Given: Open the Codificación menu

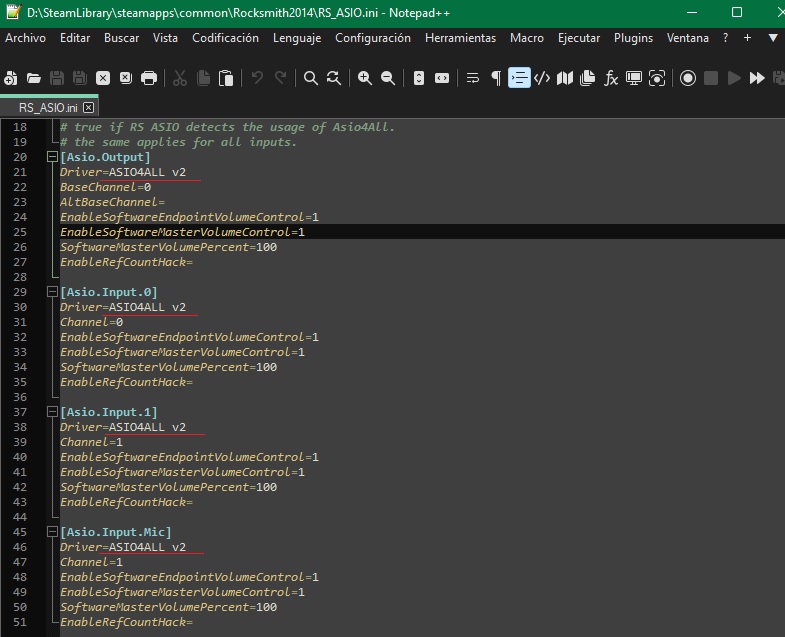Looking at the screenshot, I should [x=225, y=38].
